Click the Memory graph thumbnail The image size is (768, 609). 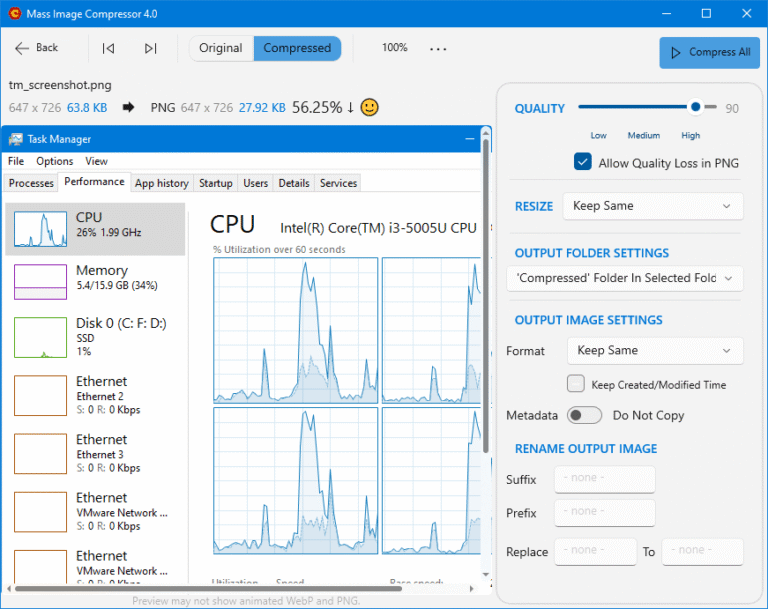(x=40, y=282)
